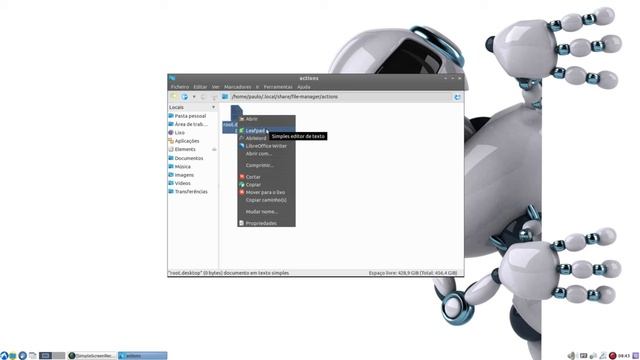Click the new folder toolbar icon
640x360 pixels.
pyautogui.click(x=174, y=97)
